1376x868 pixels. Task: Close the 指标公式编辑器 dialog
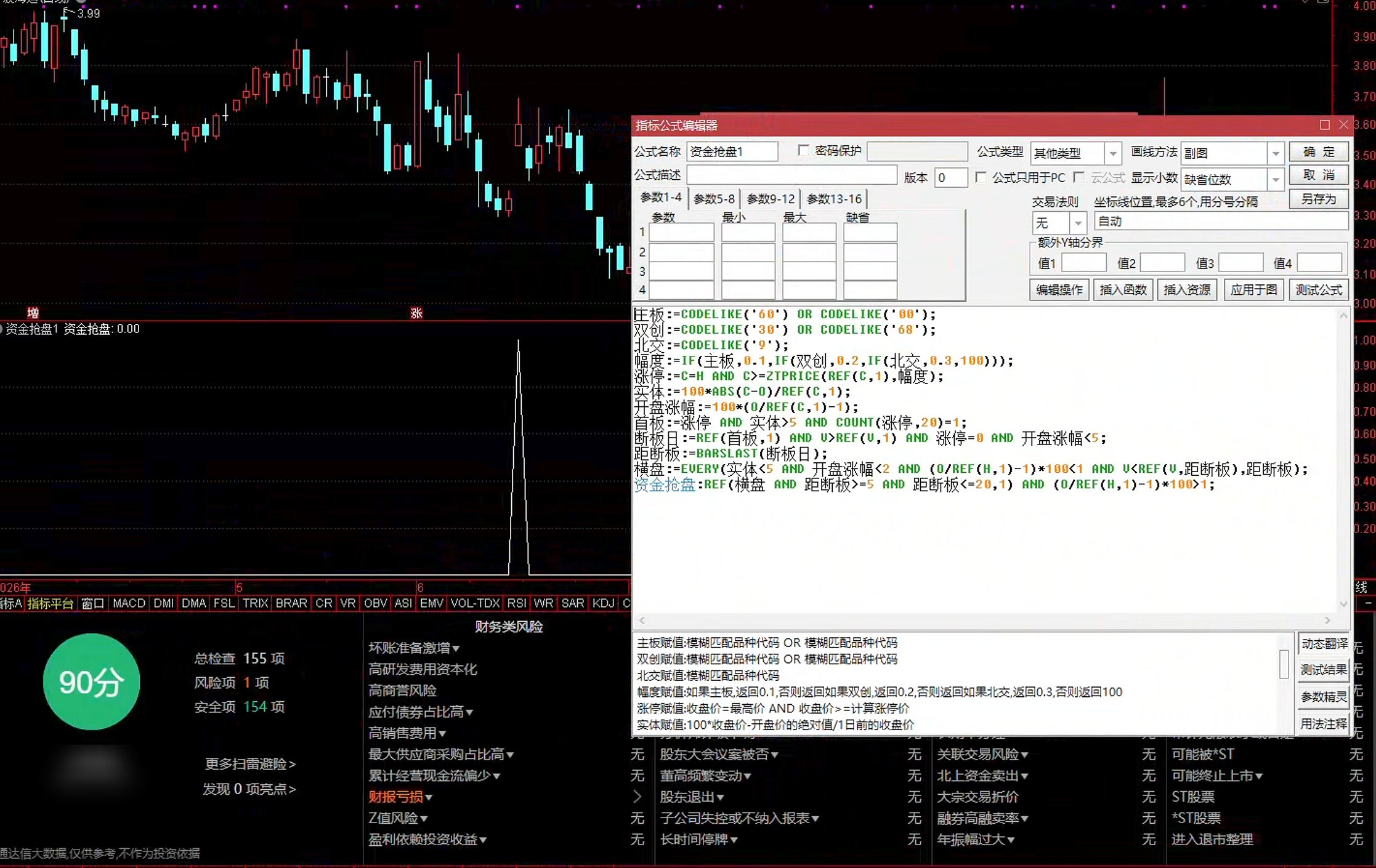(1343, 125)
